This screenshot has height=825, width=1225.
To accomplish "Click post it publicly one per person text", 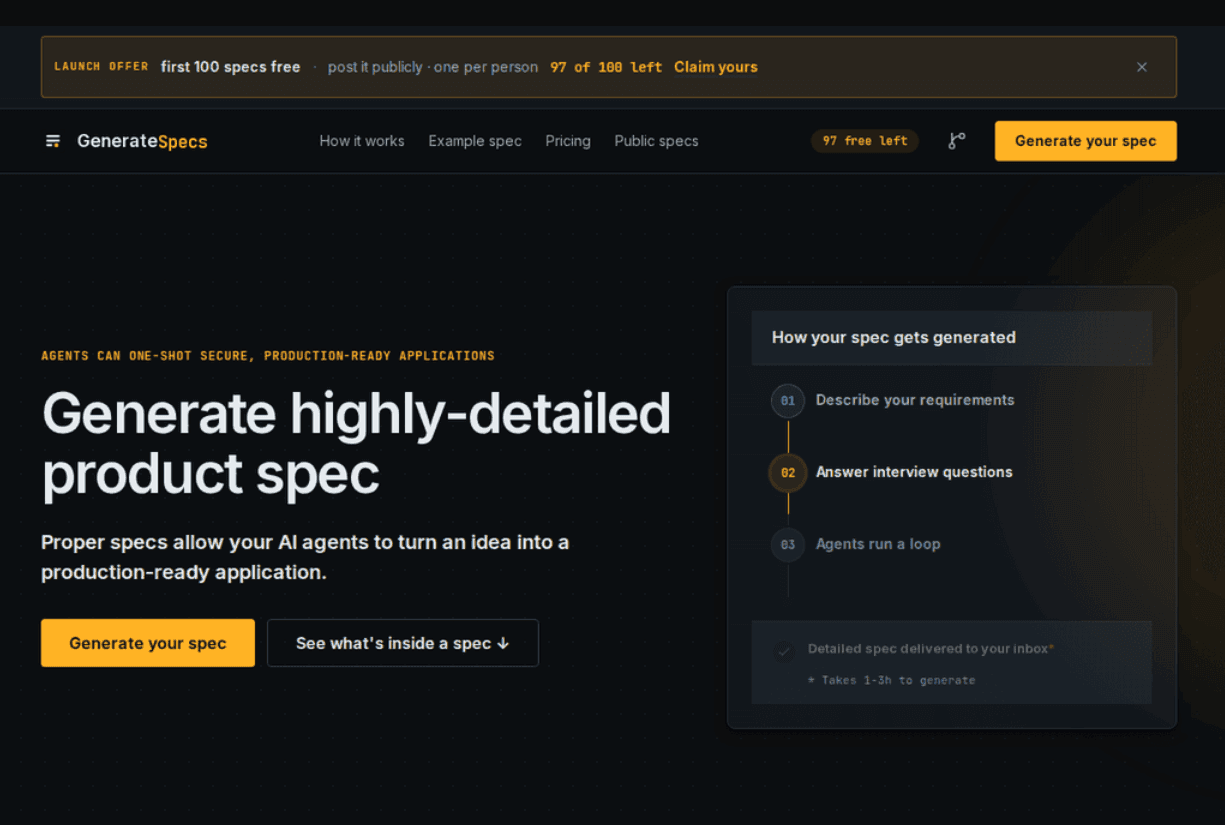I will (433, 67).
